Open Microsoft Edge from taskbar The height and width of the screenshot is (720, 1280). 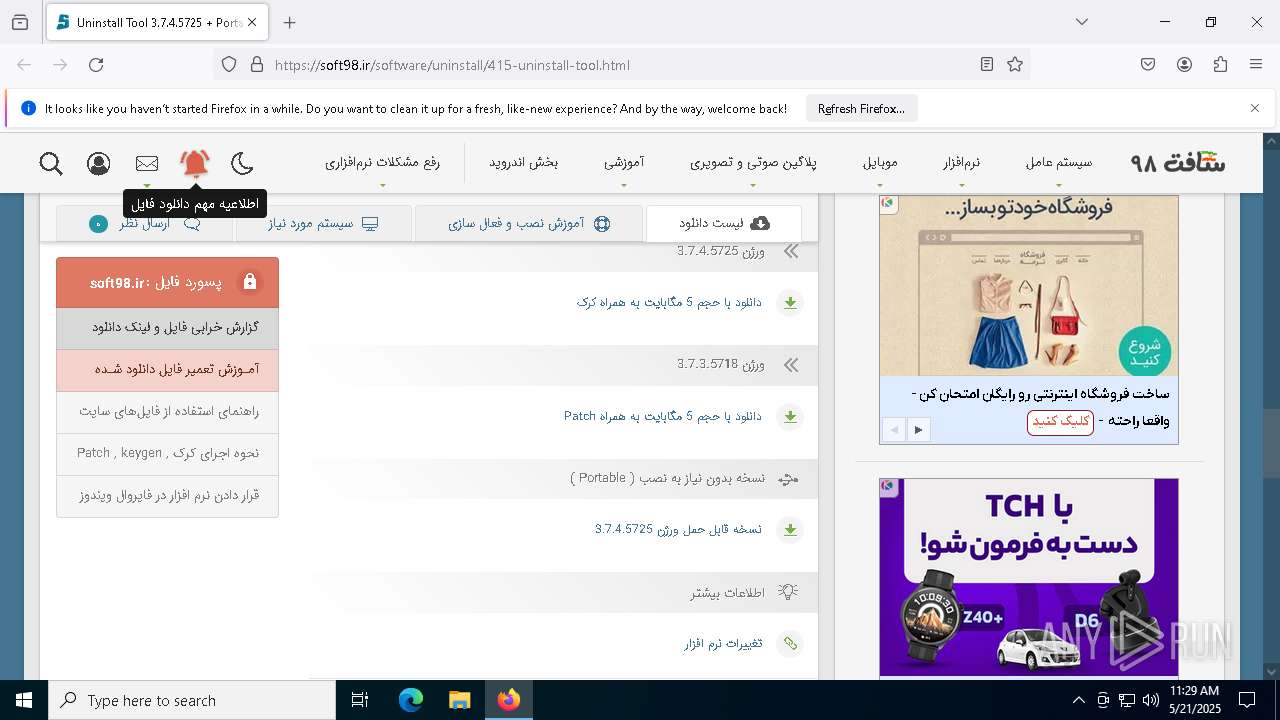(x=411, y=700)
